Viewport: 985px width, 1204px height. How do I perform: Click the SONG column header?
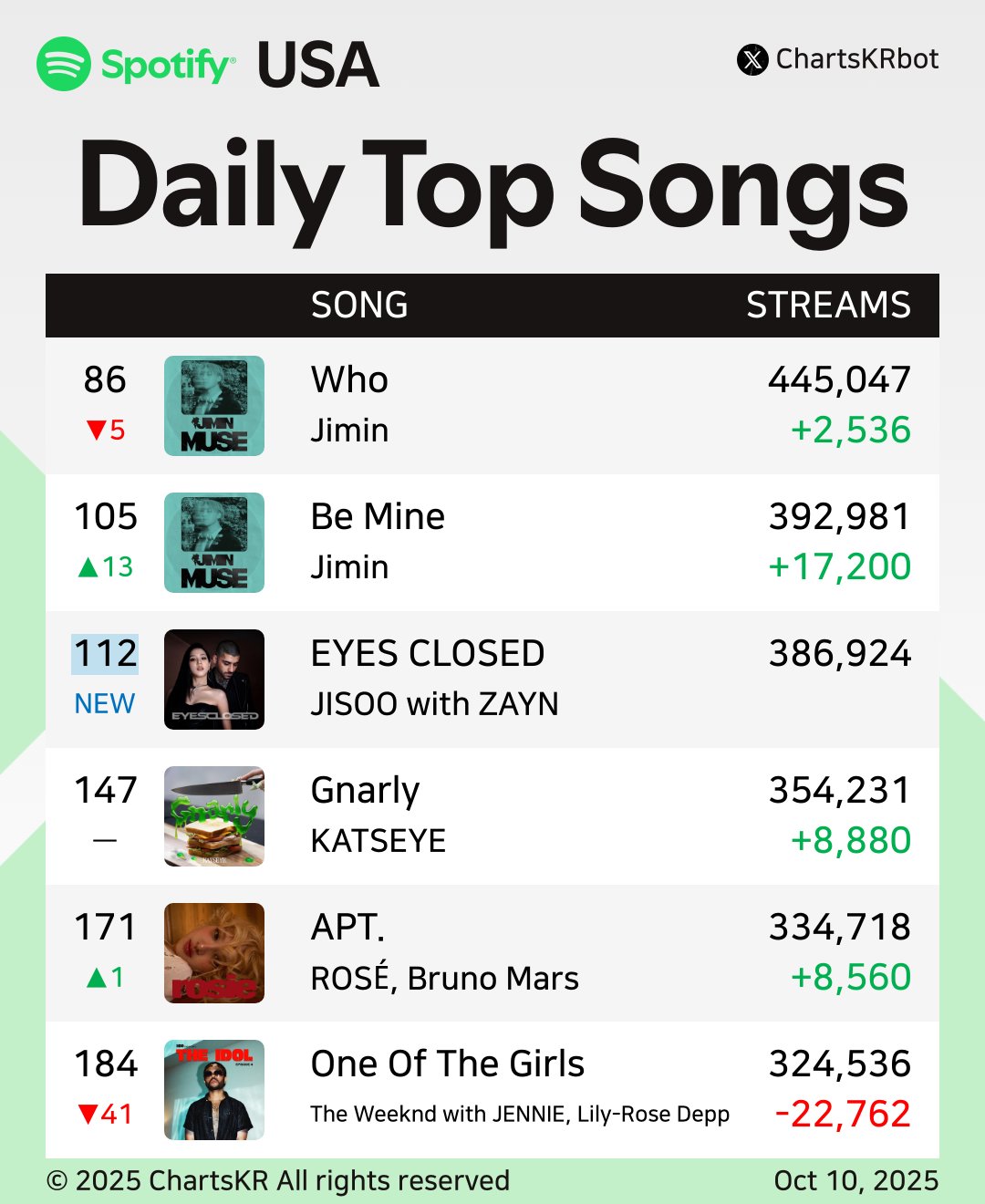coord(359,306)
